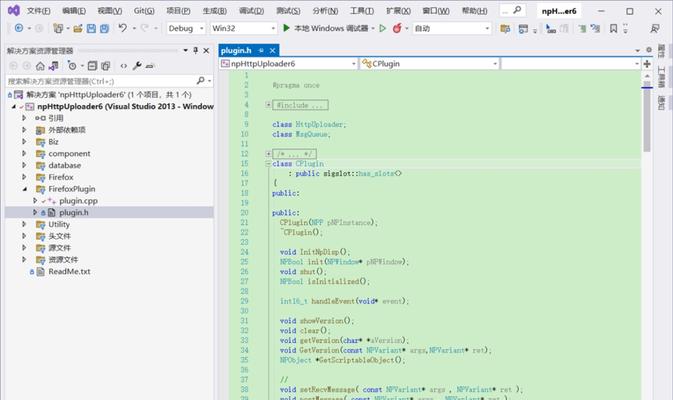Open the 编辑(E) menu
The width and height of the screenshot is (673, 400).
(73, 11)
